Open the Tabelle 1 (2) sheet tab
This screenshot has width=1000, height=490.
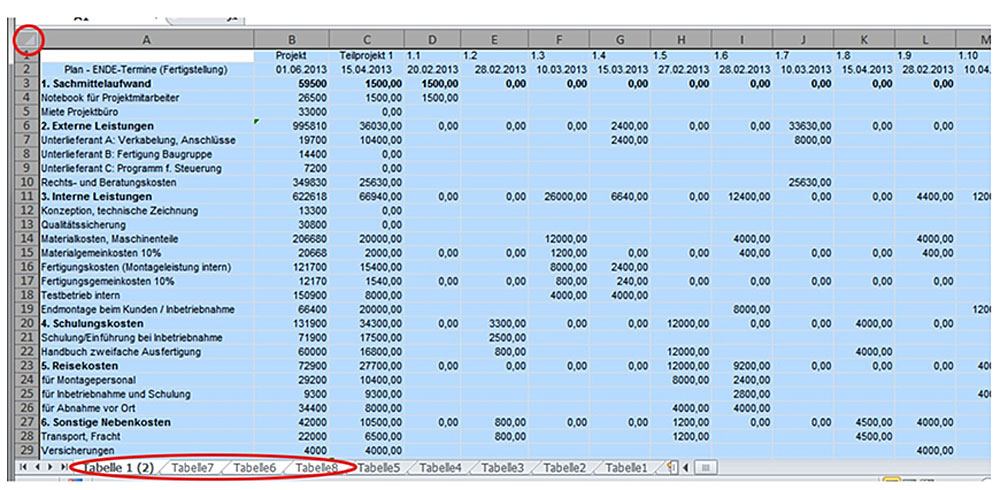[116, 467]
